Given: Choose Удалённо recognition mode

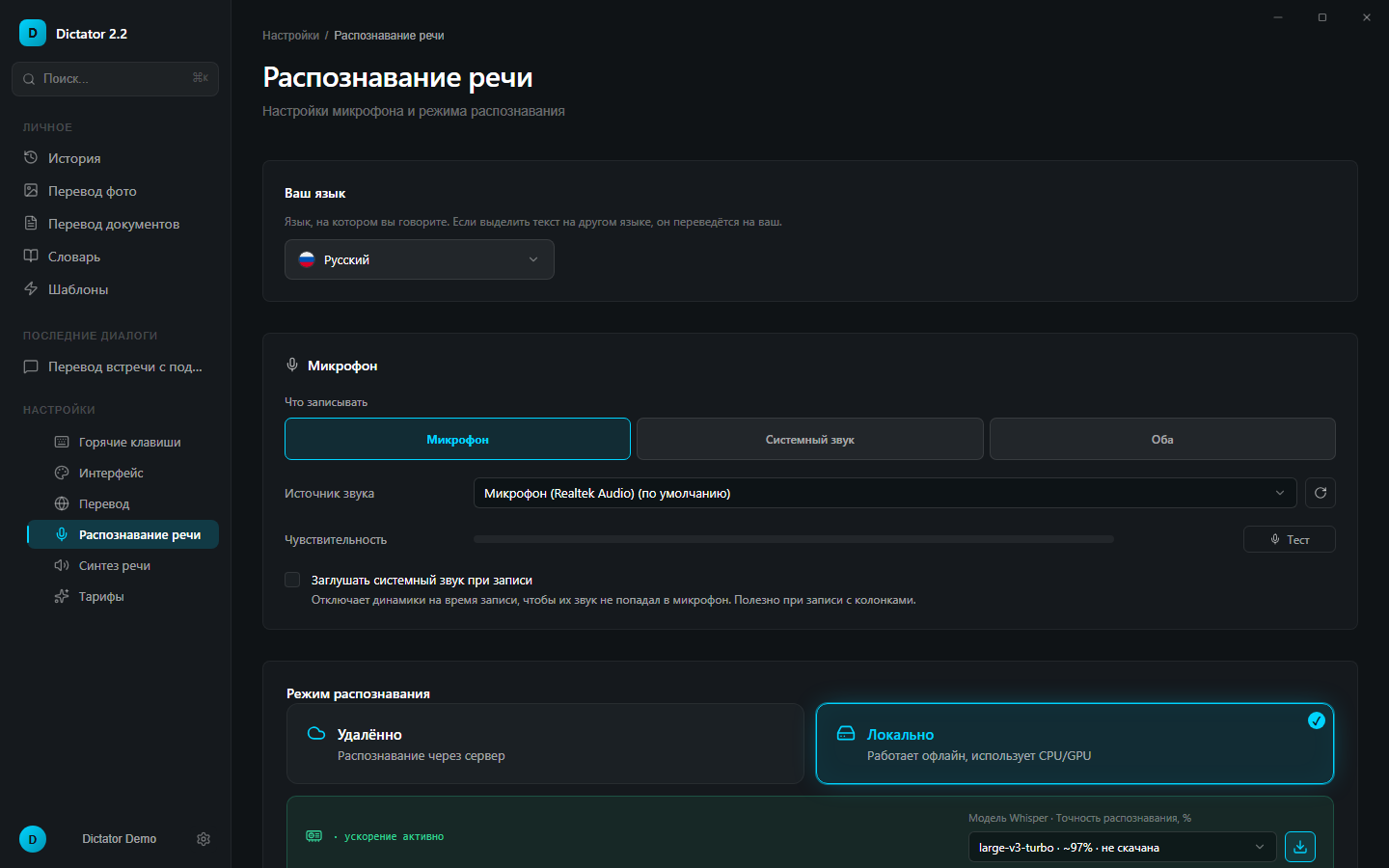Looking at the screenshot, I should (545, 744).
